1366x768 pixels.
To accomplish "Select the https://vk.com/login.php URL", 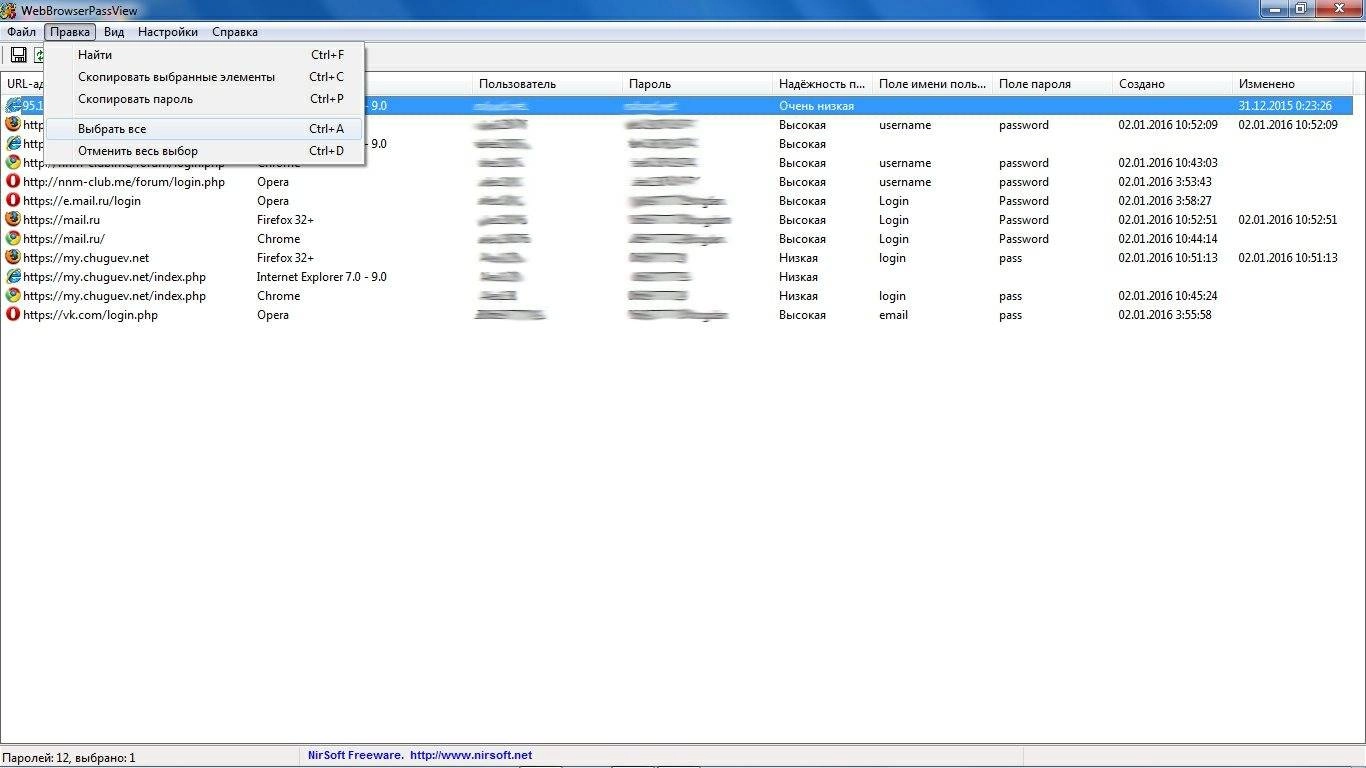I will pyautogui.click(x=90, y=315).
